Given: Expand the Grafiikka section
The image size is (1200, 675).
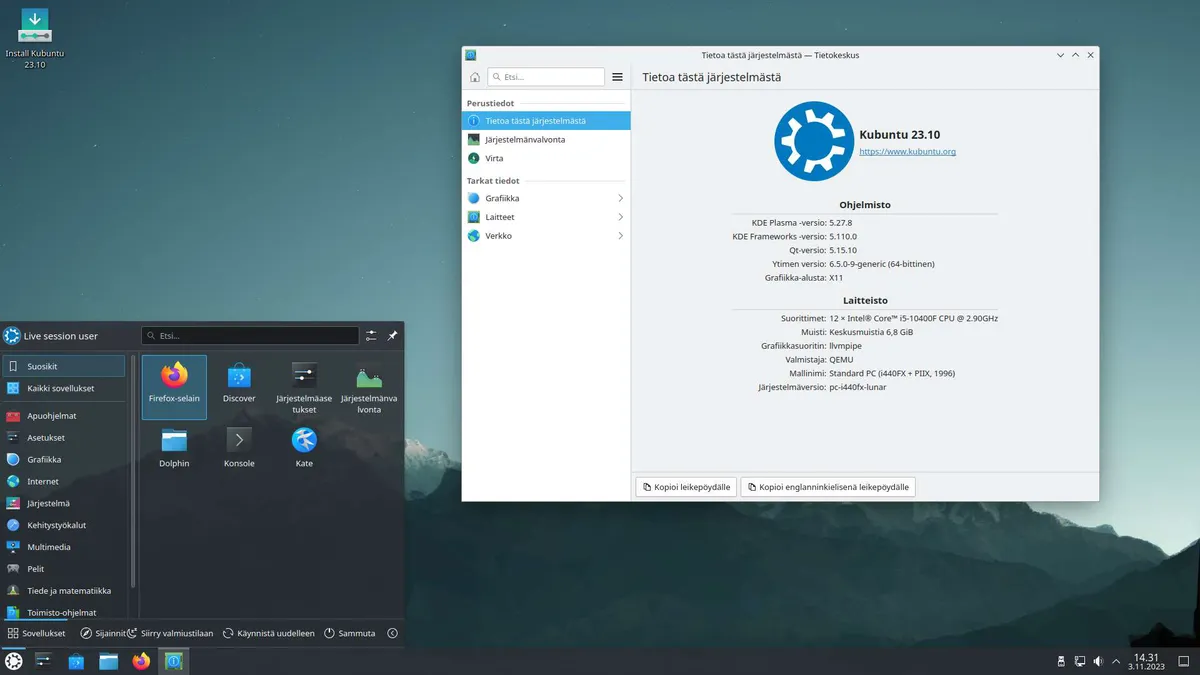Looking at the screenshot, I should pyautogui.click(x=546, y=198).
